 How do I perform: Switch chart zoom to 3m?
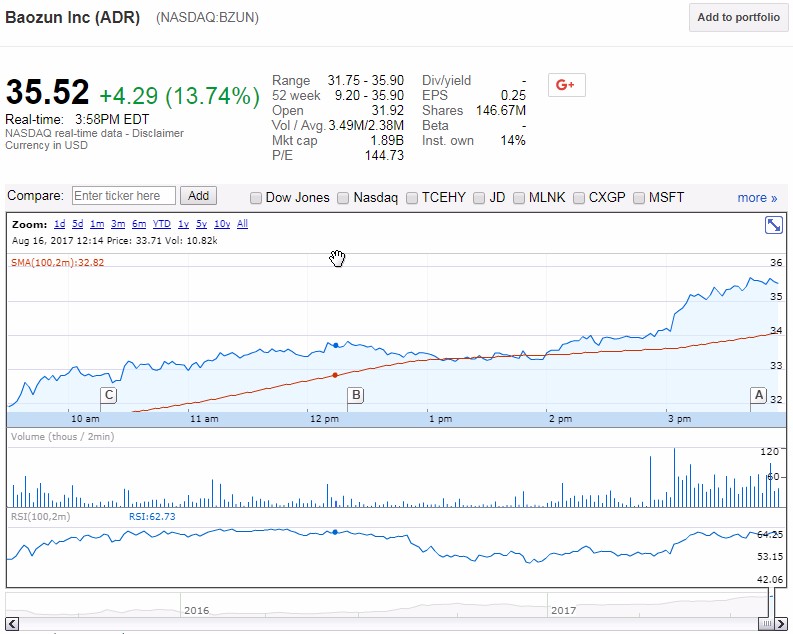point(118,224)
